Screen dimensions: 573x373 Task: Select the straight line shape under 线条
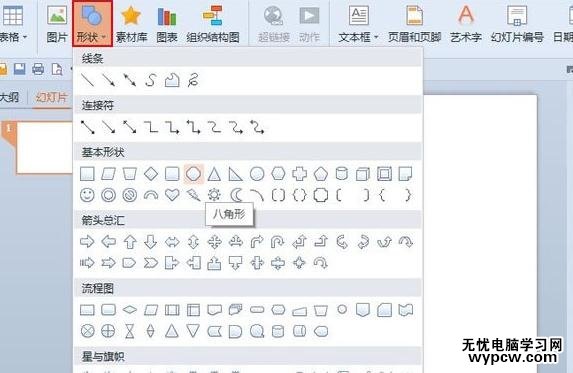point(87,80)
